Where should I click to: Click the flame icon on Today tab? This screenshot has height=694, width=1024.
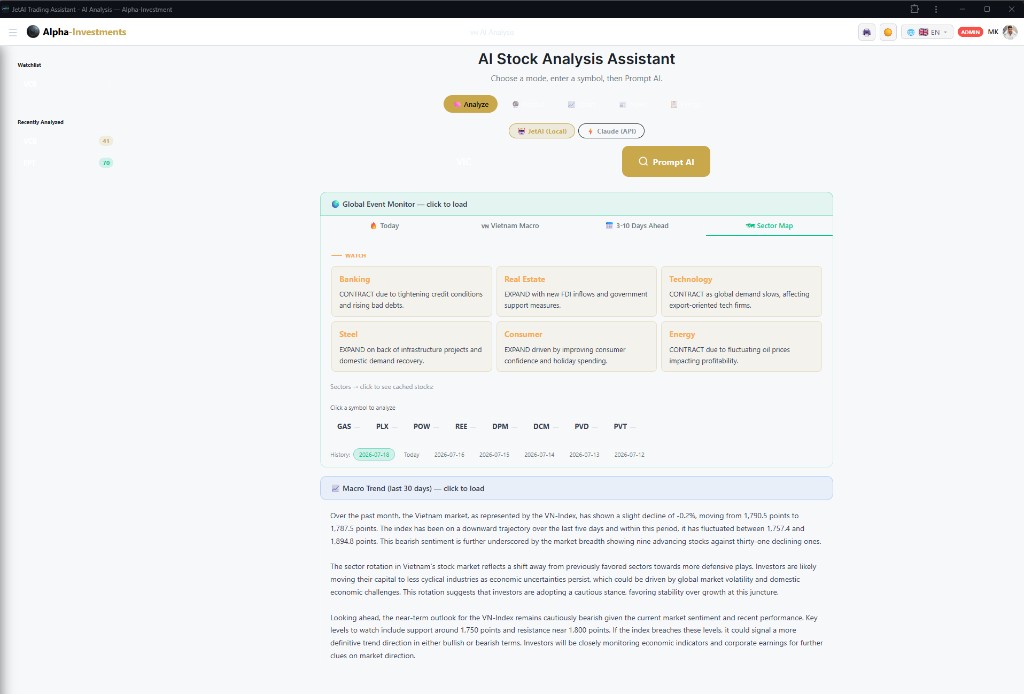(374, 225)
